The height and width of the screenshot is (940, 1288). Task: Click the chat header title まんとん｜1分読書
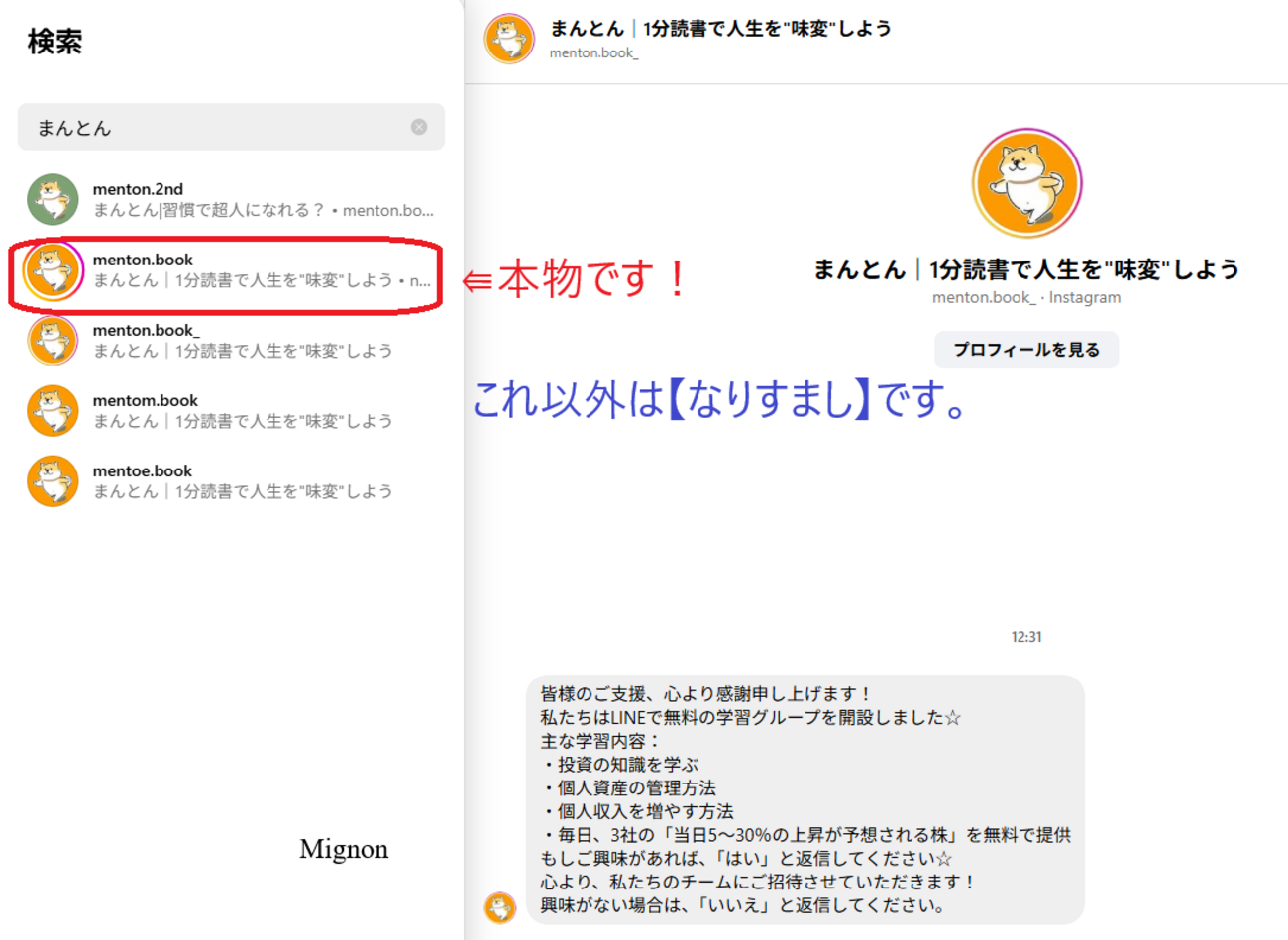pos(720,29)
